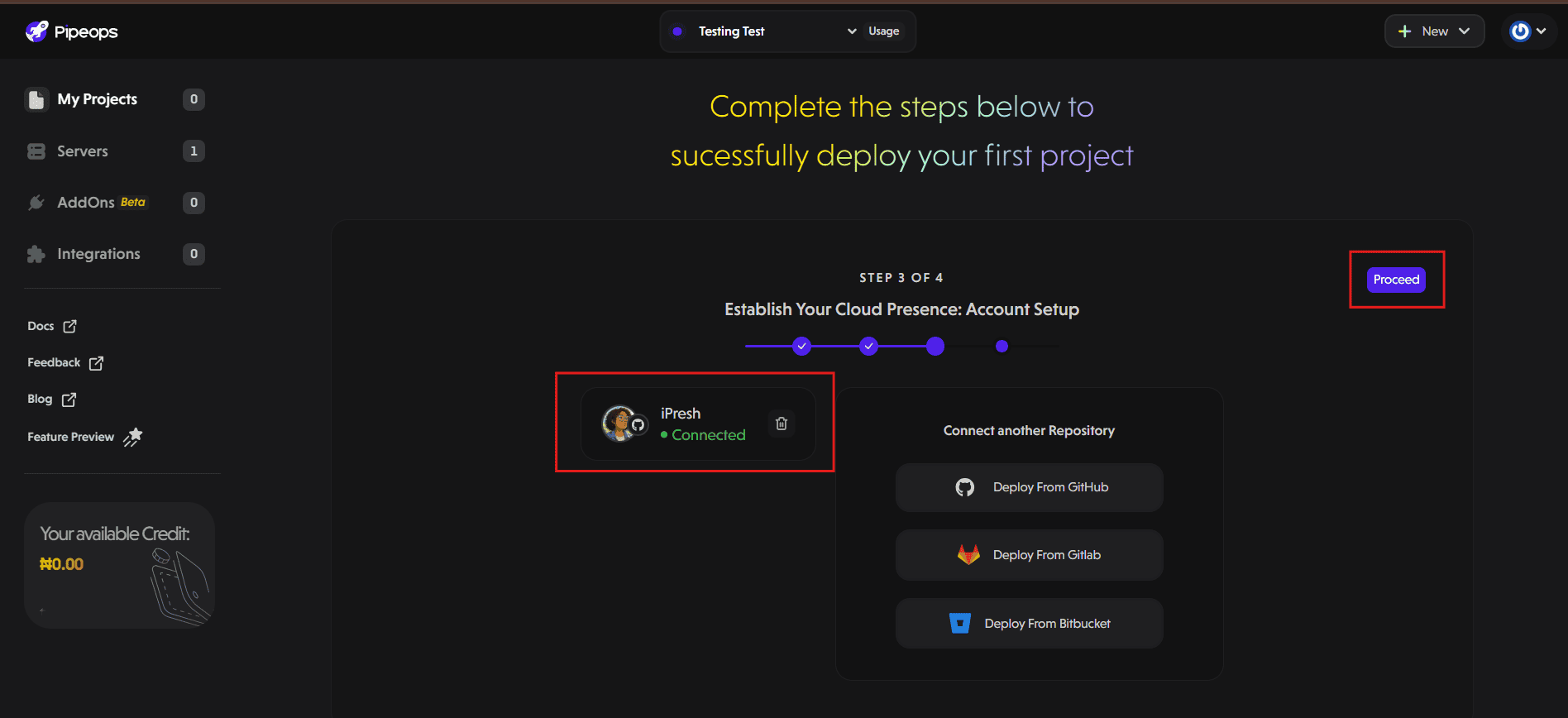1568x718 pixels.
Task: Click the Bitbucket bucket icon
Action: pyautogui.click(x=960, y=623)
